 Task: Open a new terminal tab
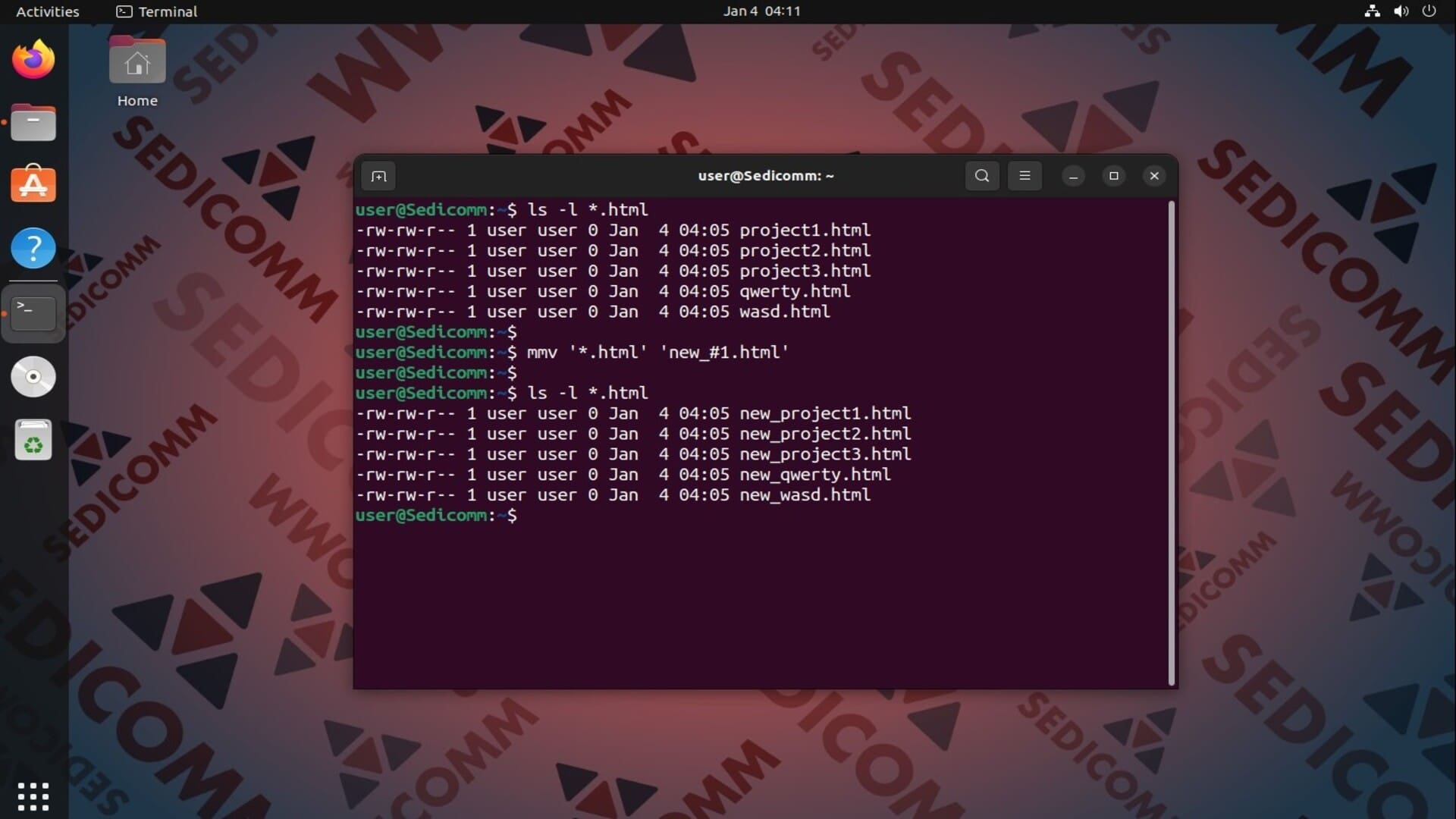(378, 176)
